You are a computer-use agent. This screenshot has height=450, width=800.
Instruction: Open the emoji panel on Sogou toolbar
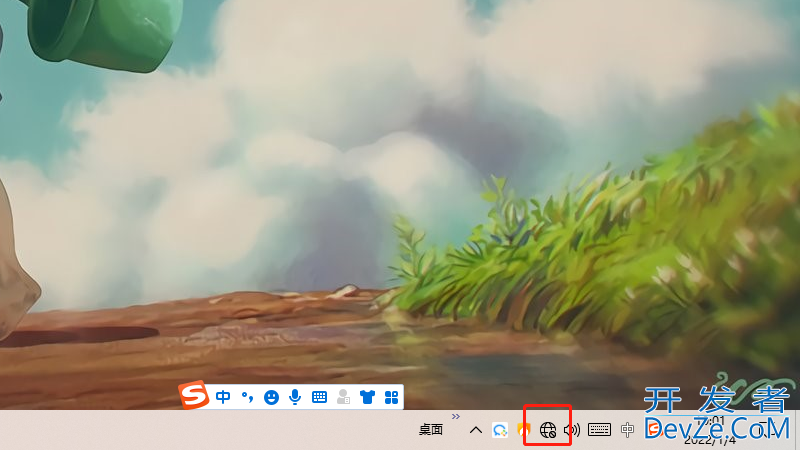[271, 397]
